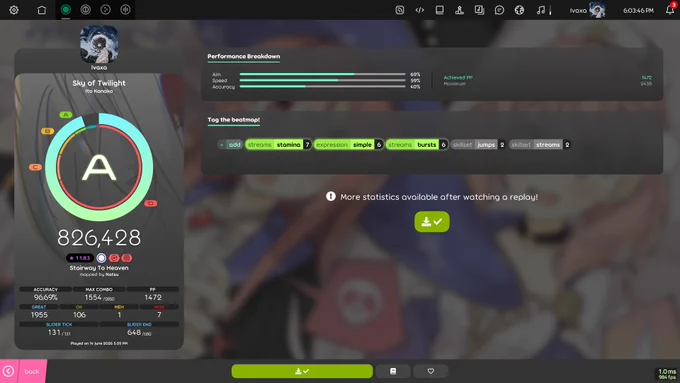680x383 pixels.
Task: Click the Slider Tick value 131
Action: 54,332
